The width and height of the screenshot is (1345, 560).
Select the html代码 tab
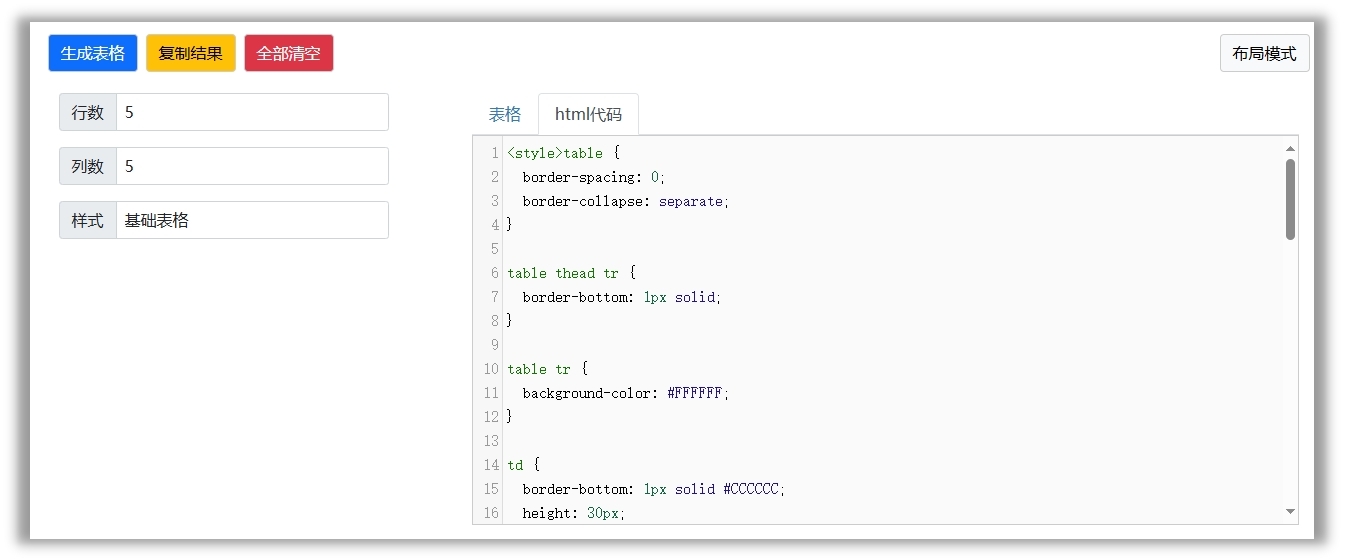(588, 114)
